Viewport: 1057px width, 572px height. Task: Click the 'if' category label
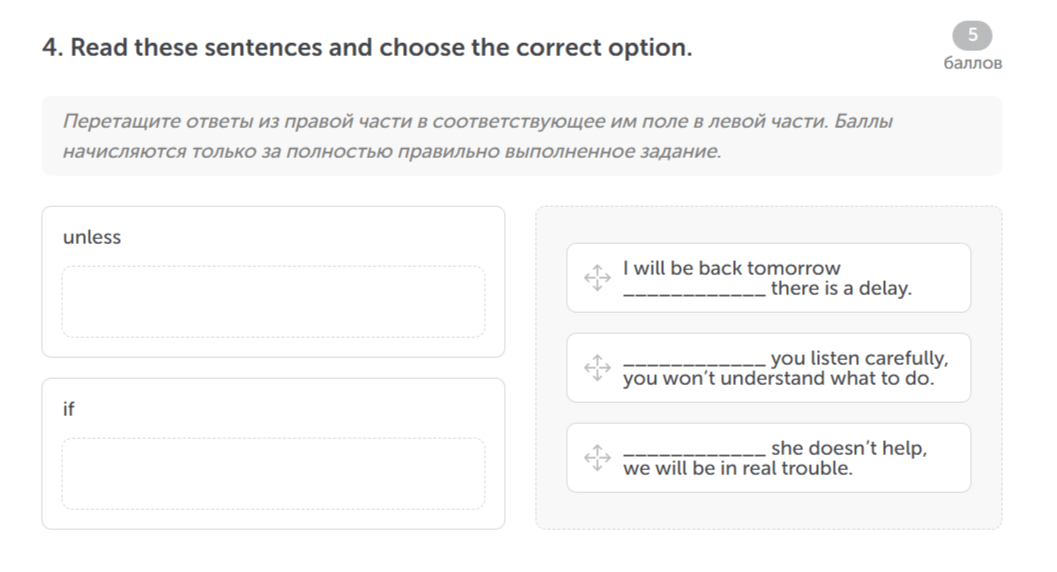pos(69,409)
